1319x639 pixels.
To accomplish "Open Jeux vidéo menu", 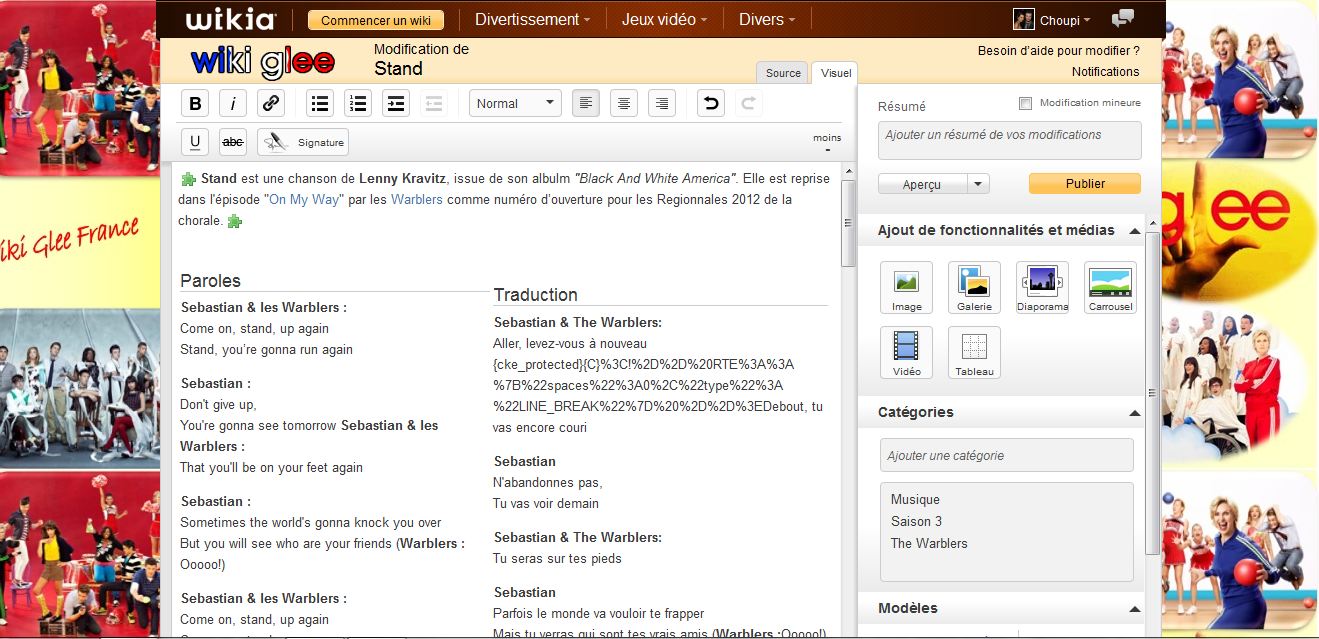I will [664, 19].
